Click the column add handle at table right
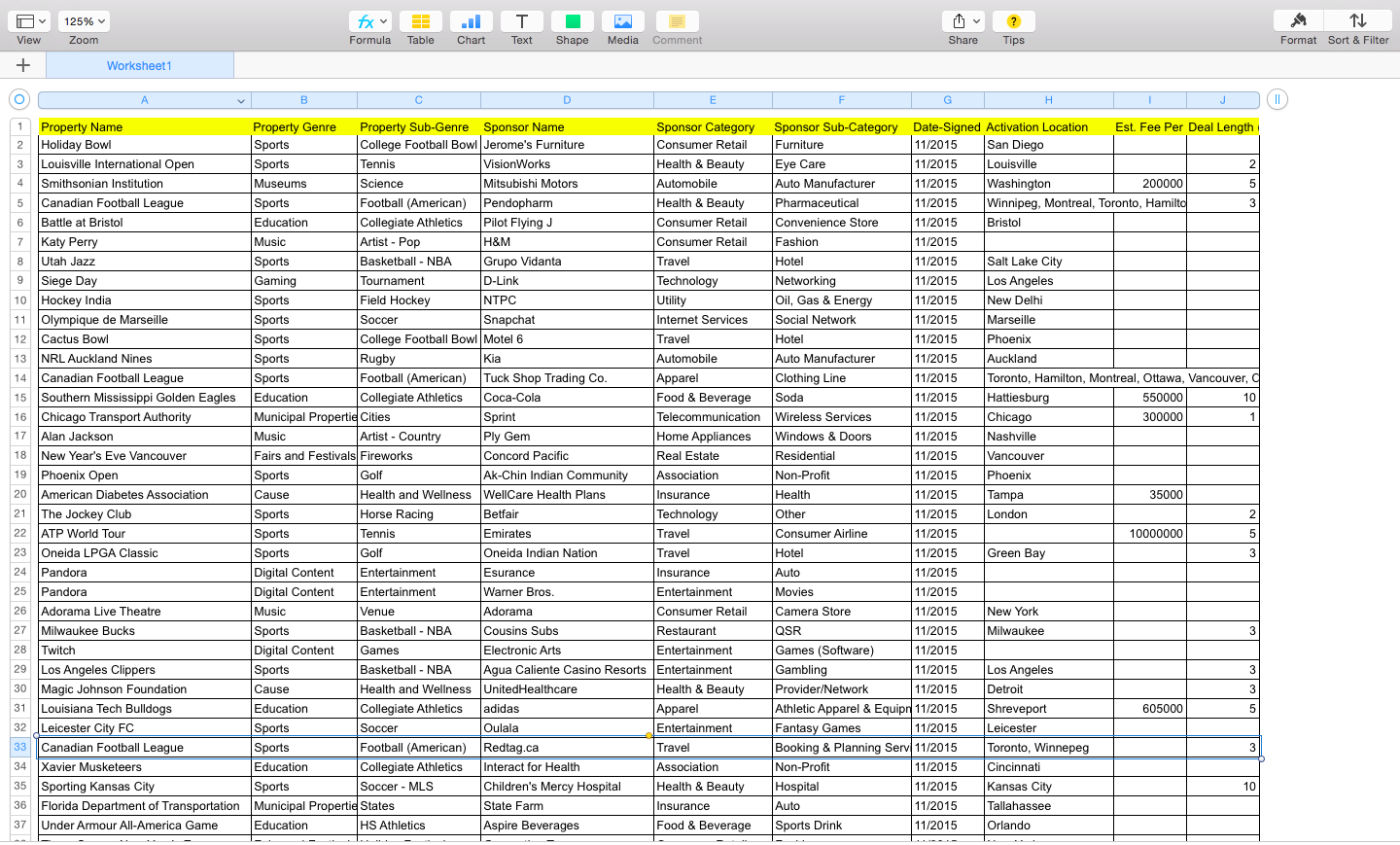This screenshot has height=845, width=1400. click(1277, 99)
